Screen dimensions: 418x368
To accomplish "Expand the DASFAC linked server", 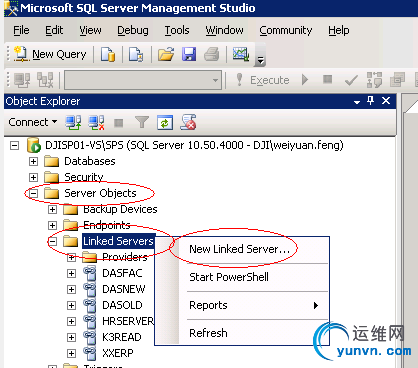I will 71,273.
